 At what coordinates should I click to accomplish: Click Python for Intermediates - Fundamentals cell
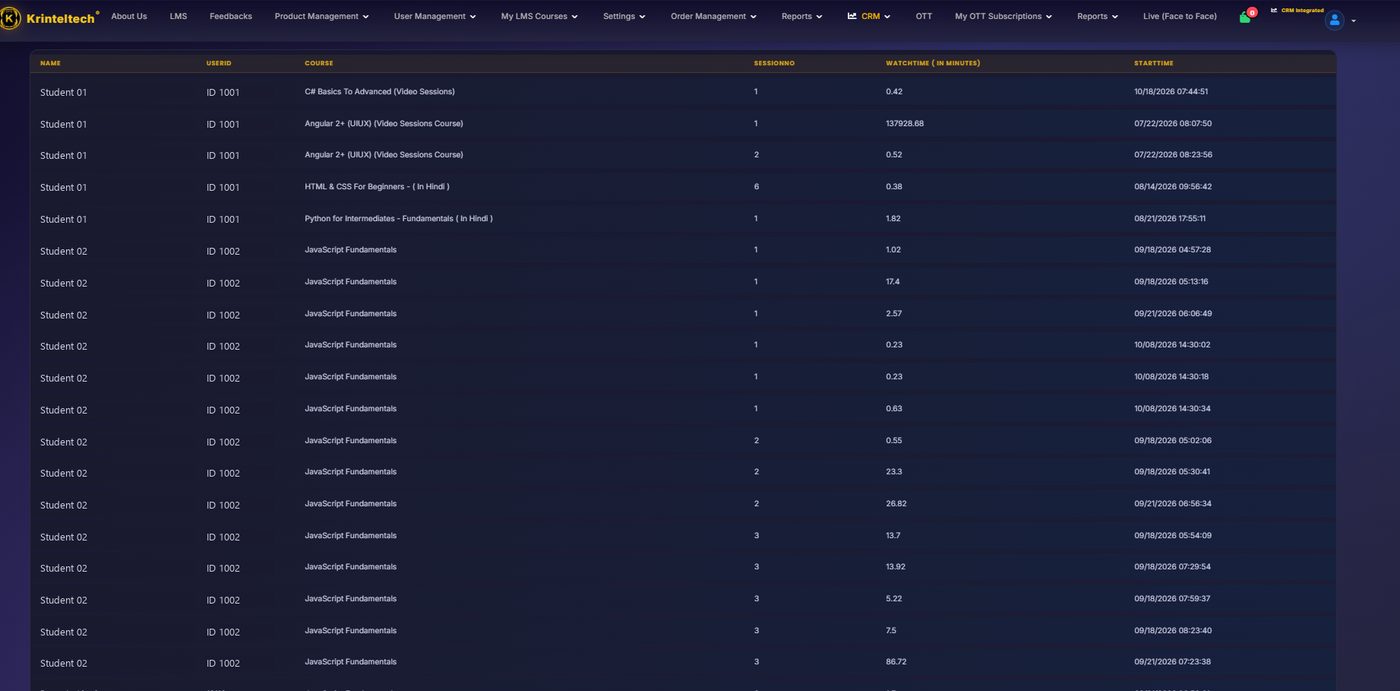[x=399, y=219]
